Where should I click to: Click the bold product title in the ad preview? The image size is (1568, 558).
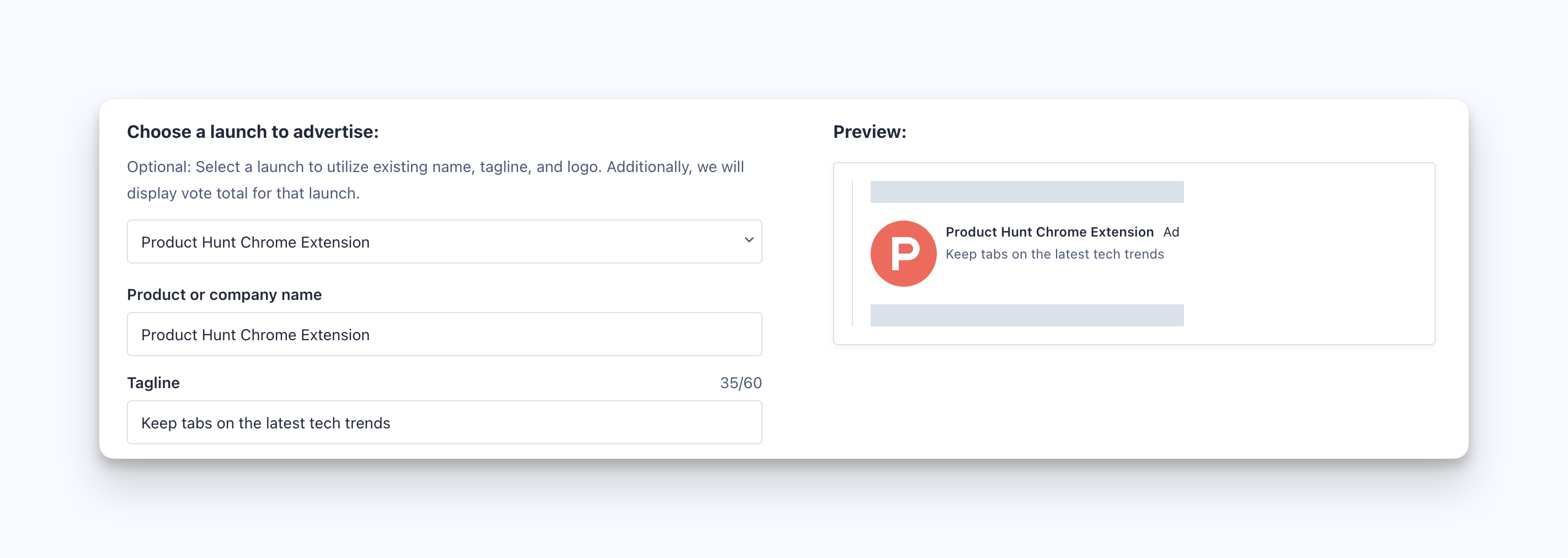pyautogui.click(x=1049, y=232)
